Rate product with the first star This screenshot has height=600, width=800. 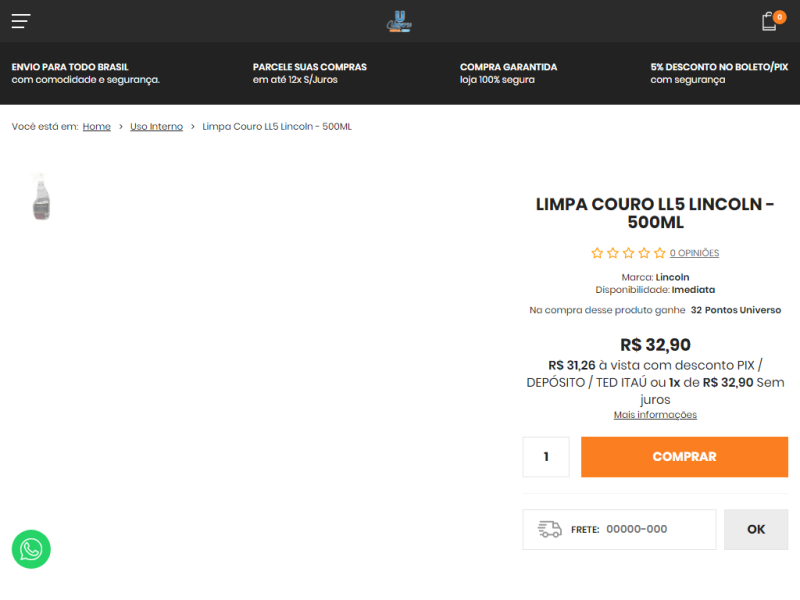tap(597, 253)
